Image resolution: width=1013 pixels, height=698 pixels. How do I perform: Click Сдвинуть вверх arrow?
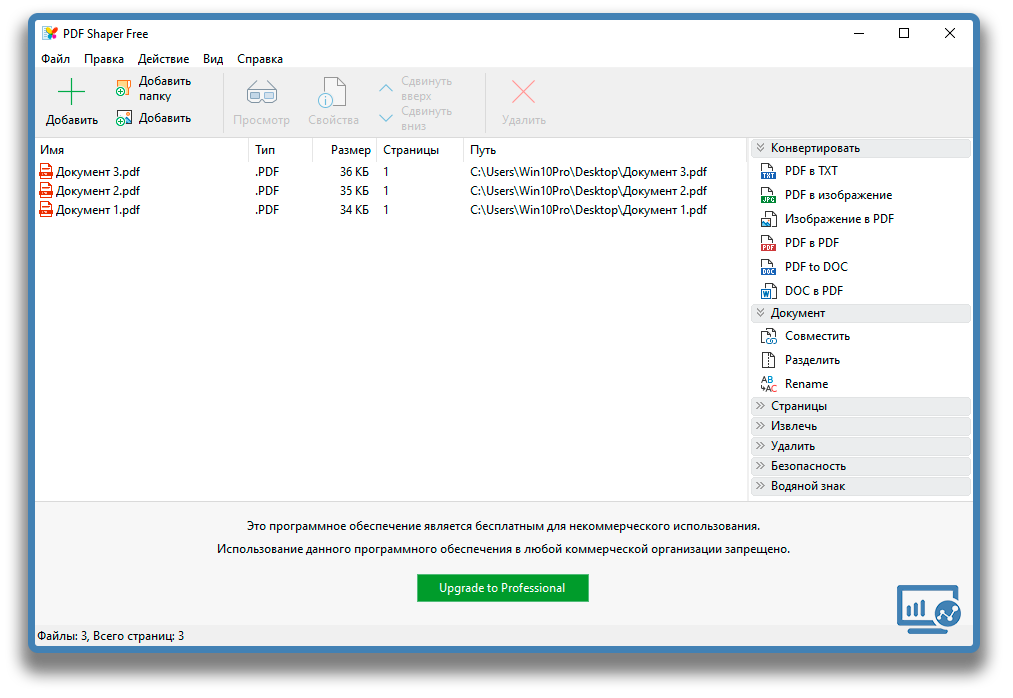pyautogui.click(x=386, y=88)
